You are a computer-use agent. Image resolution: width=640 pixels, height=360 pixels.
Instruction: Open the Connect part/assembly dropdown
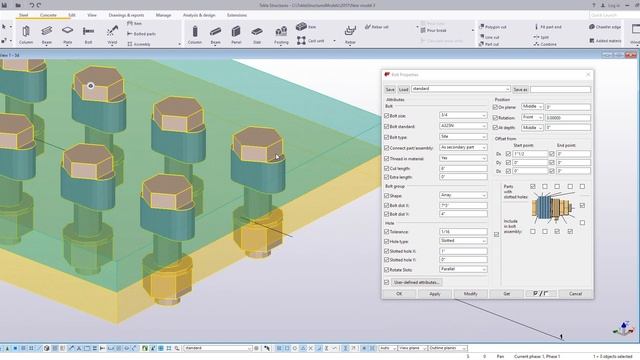[x=463, y=147]
